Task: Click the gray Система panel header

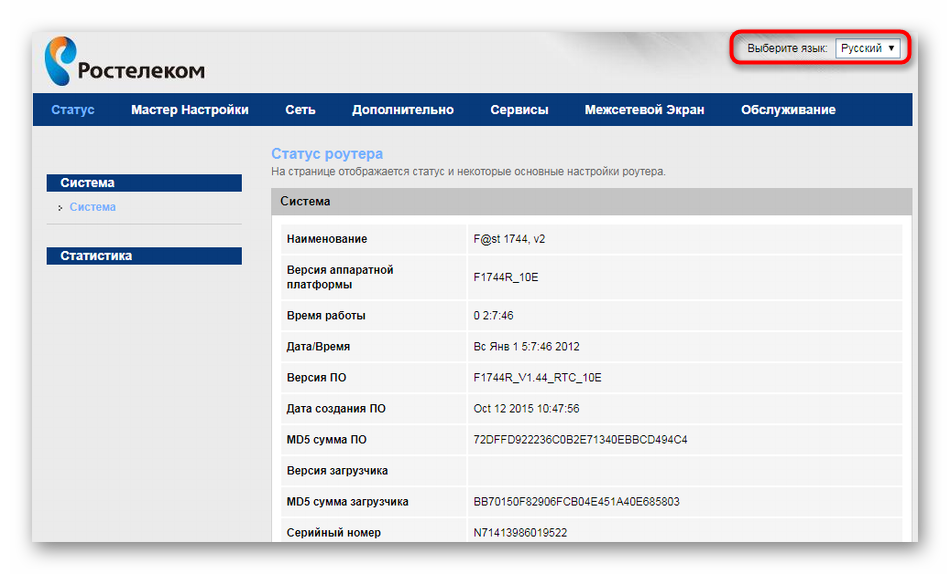Action: [591, 201]
